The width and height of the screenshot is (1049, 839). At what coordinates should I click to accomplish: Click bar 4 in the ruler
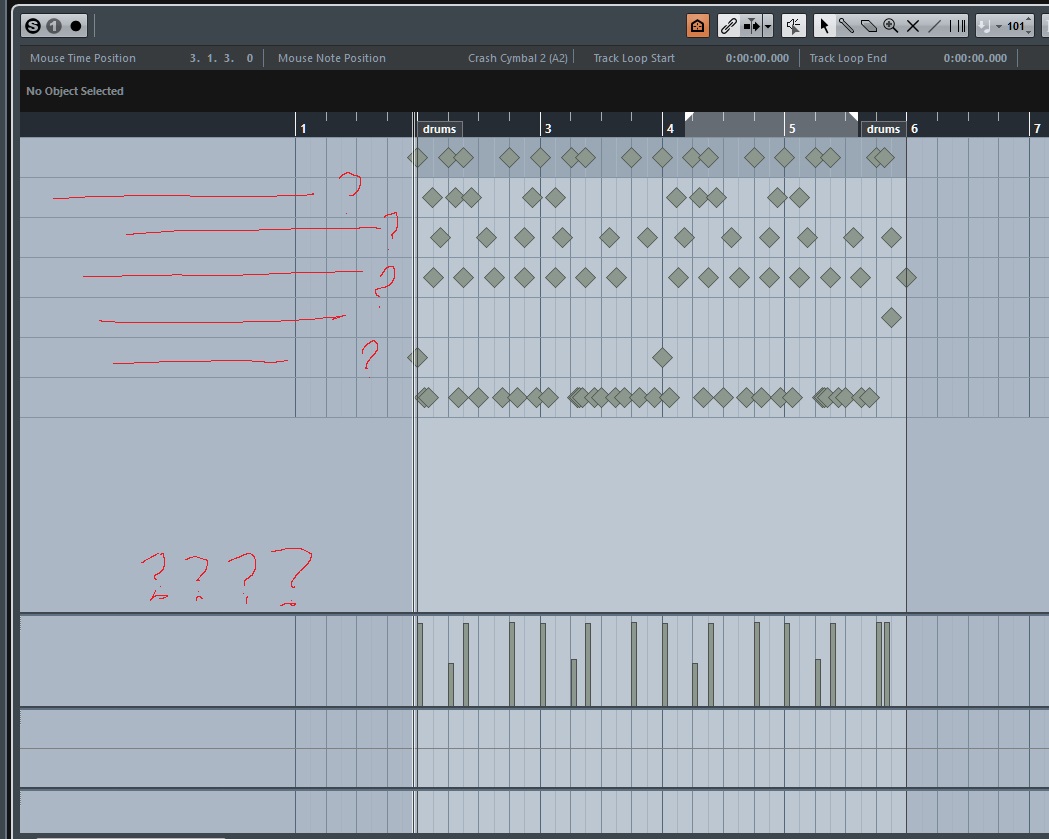coord(670,128)
